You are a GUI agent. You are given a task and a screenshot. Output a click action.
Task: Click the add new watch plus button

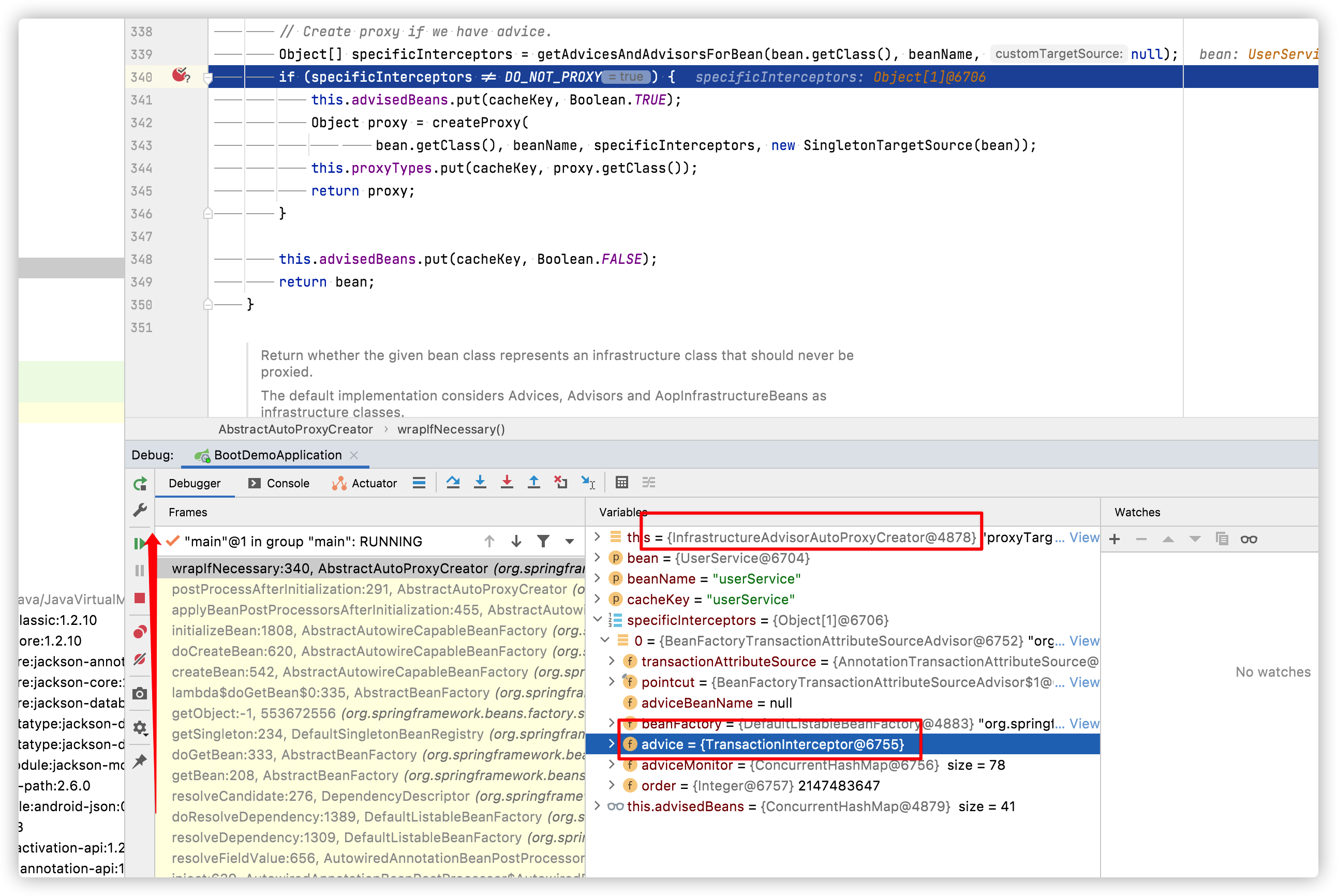click(1115, 540)
